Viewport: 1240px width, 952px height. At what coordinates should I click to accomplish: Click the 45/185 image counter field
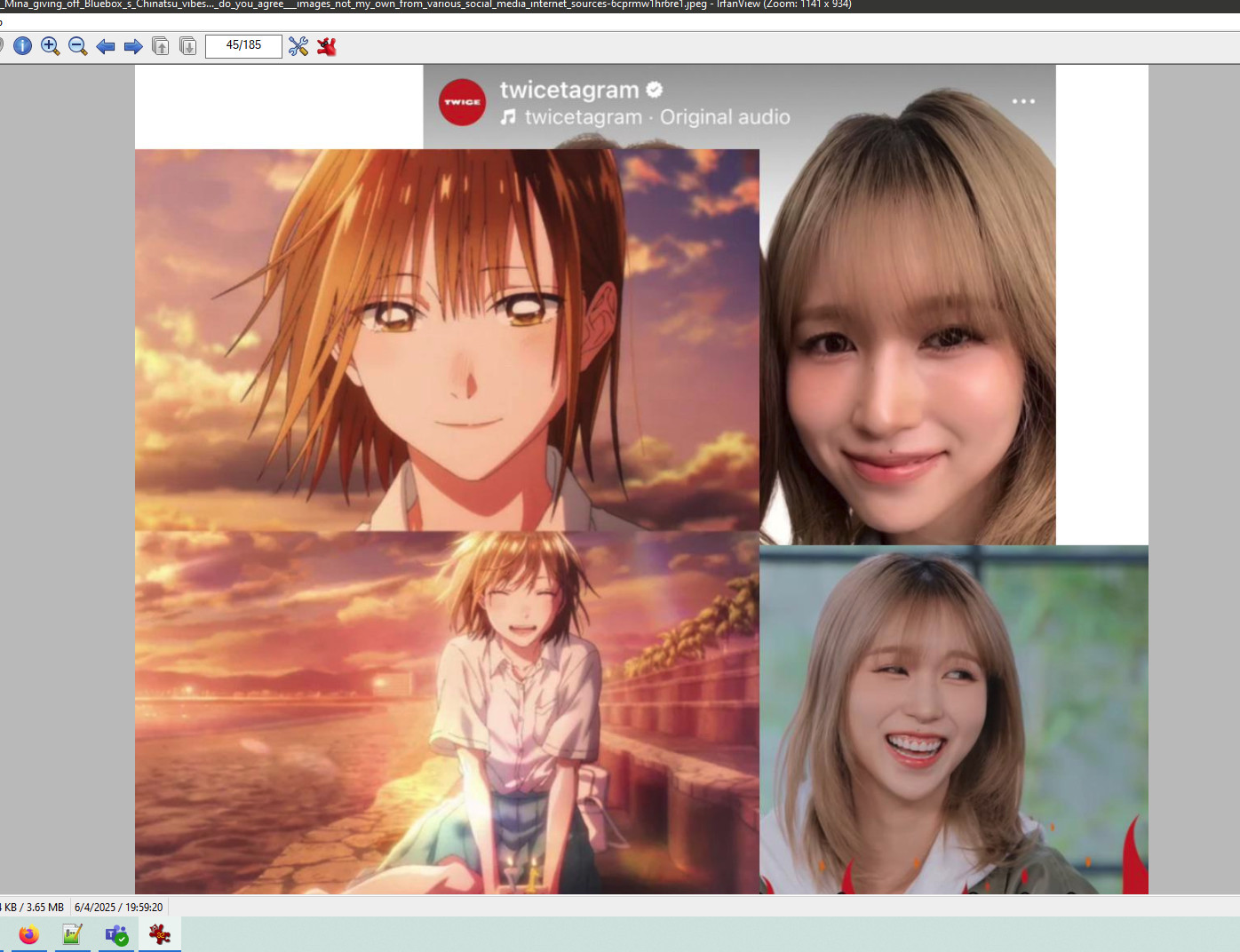tap(243, 45)
